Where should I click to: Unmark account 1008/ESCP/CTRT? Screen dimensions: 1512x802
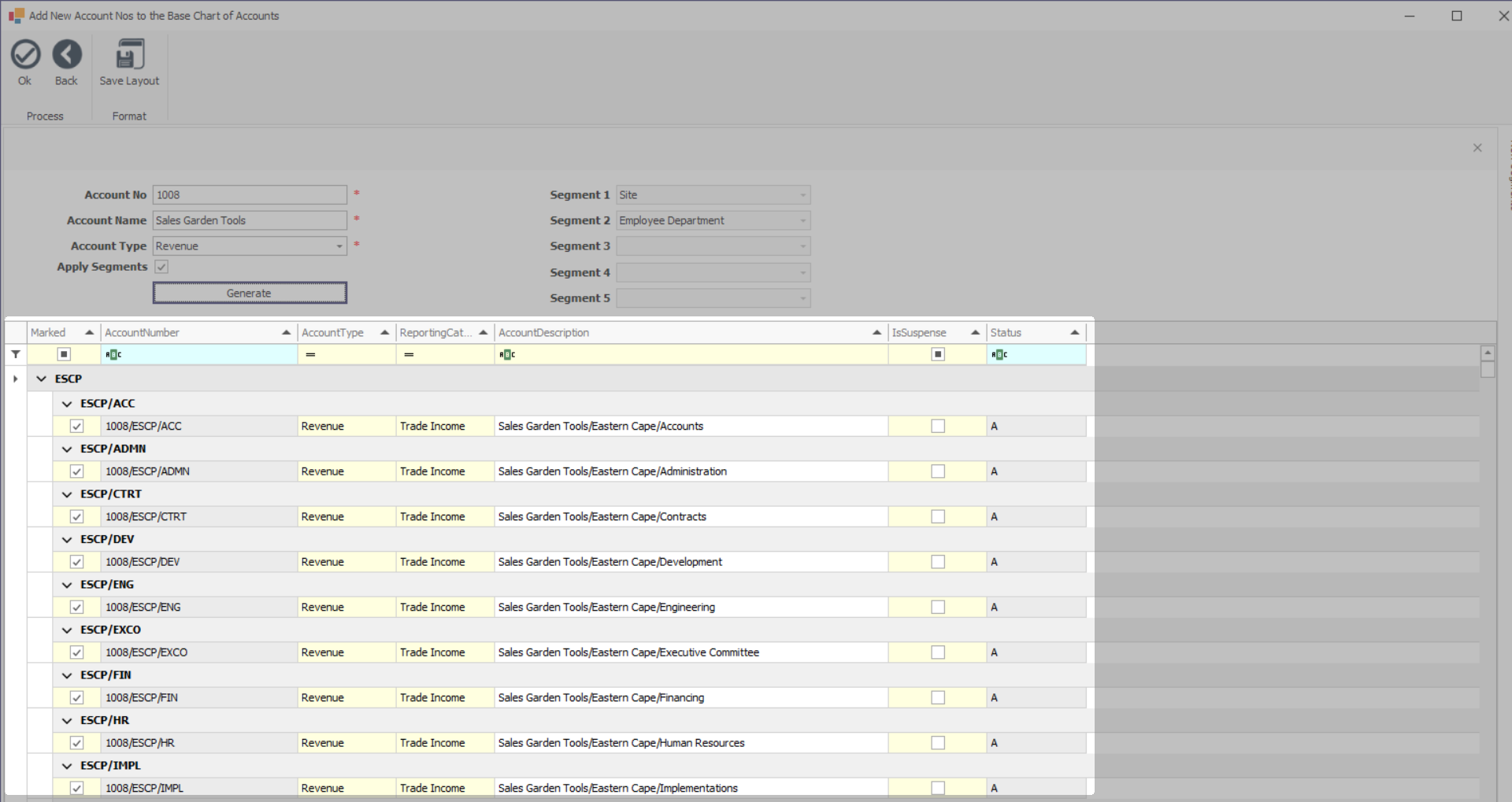point(76,516)
